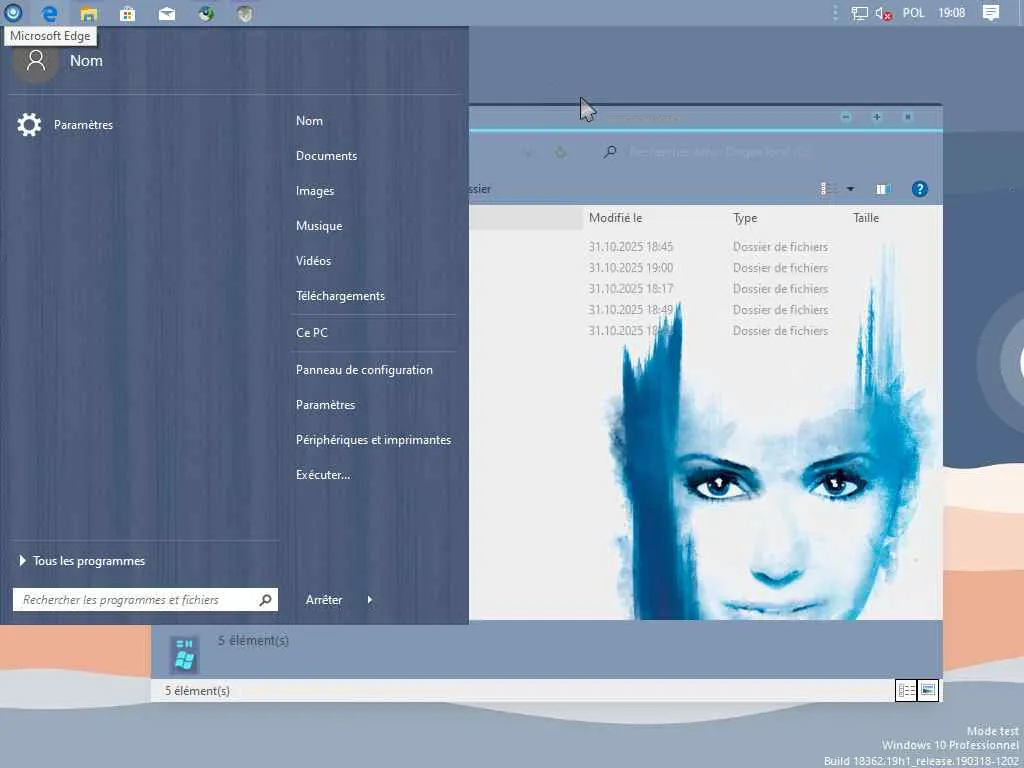Click the Explorer search magnifier icon
The image size is (1024, 768).
pyautogui.click(x=610, y=152)
